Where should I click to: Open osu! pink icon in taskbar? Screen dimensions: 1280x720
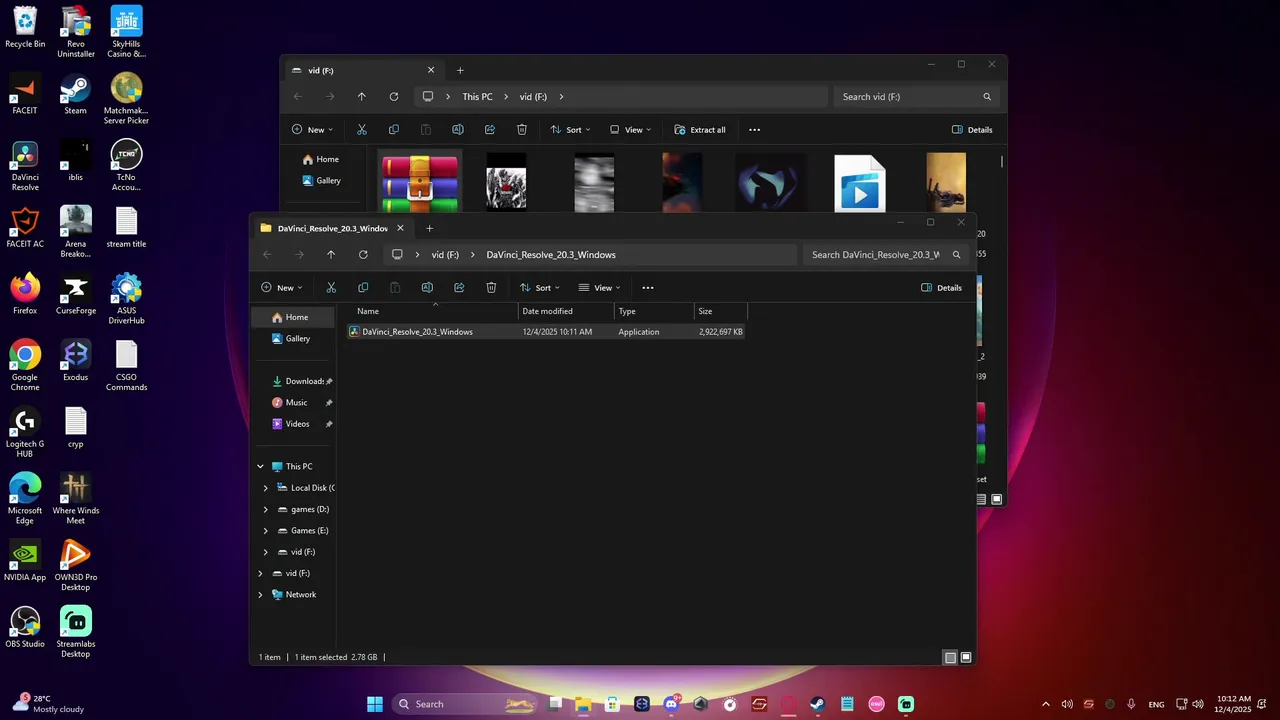tap(876, 704)
